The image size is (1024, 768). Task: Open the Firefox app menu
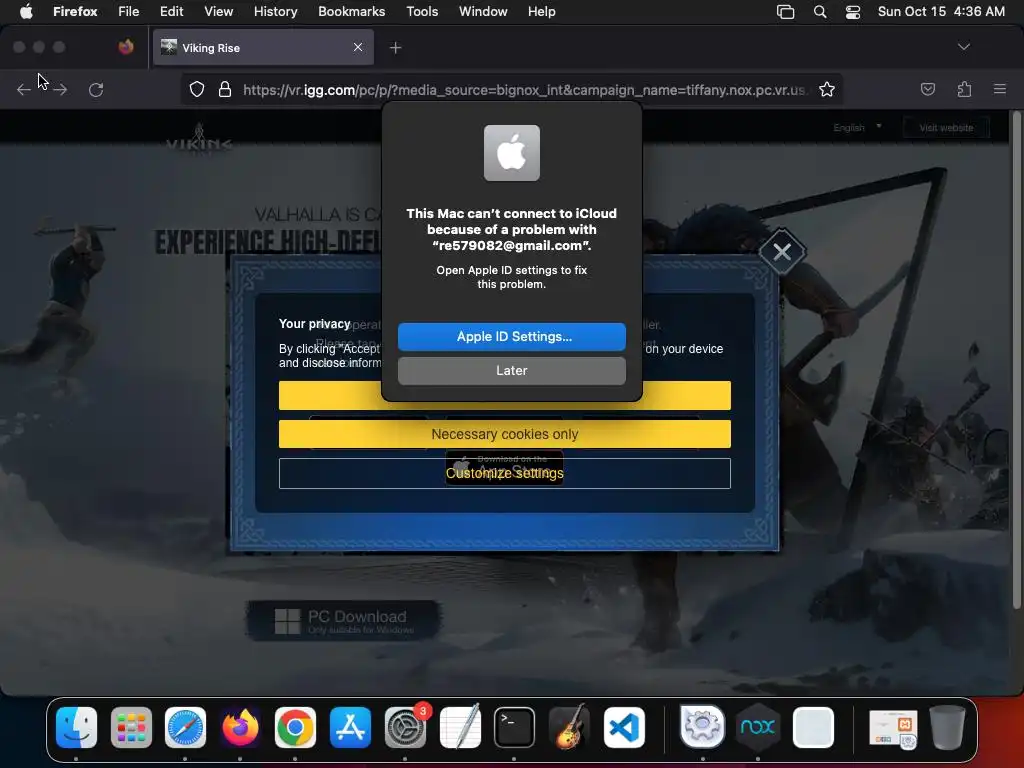(x=75, y=11)
